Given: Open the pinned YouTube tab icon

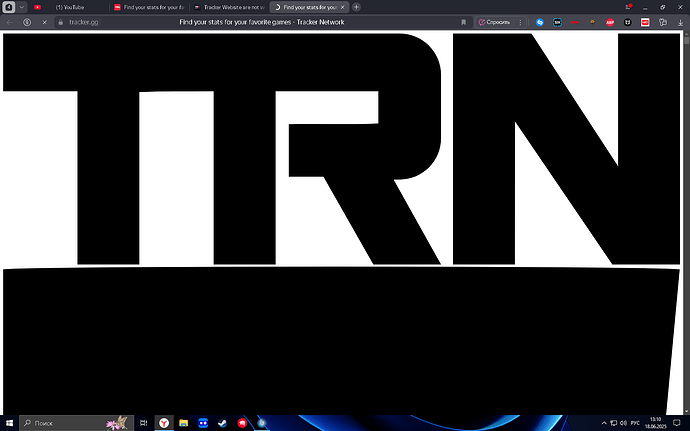Looking at the screenshot, I should pos(37,7).
